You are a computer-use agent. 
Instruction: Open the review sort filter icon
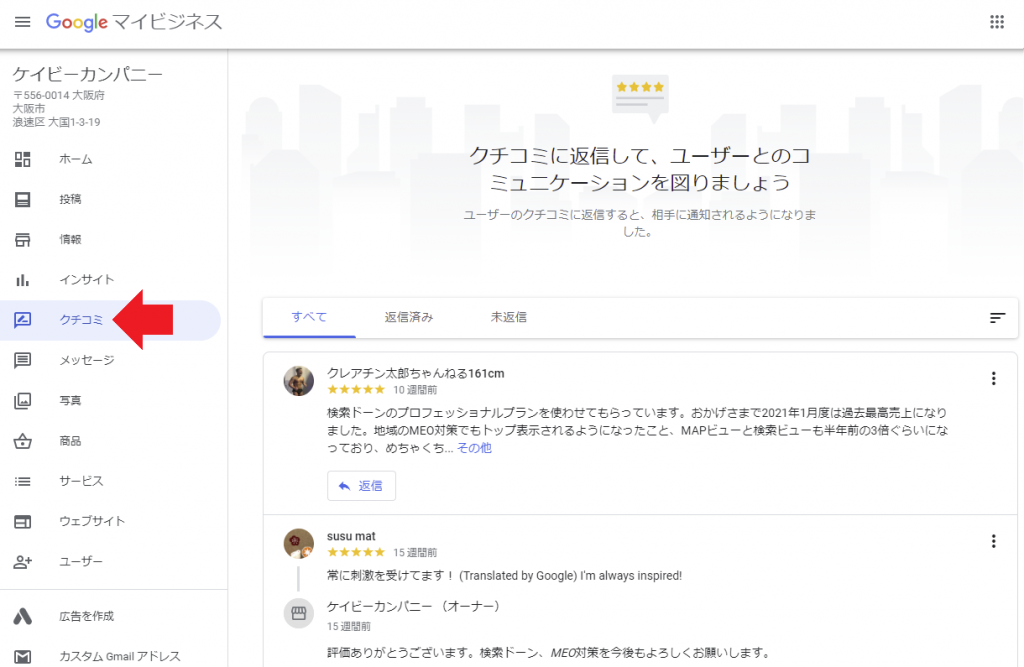coord(997,318)
